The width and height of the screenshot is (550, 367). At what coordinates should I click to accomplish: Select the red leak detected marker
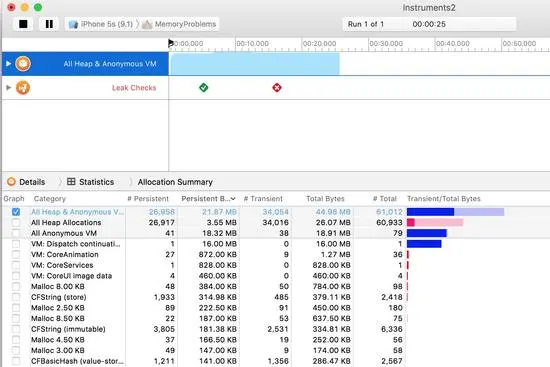click(x=277, y=87)
